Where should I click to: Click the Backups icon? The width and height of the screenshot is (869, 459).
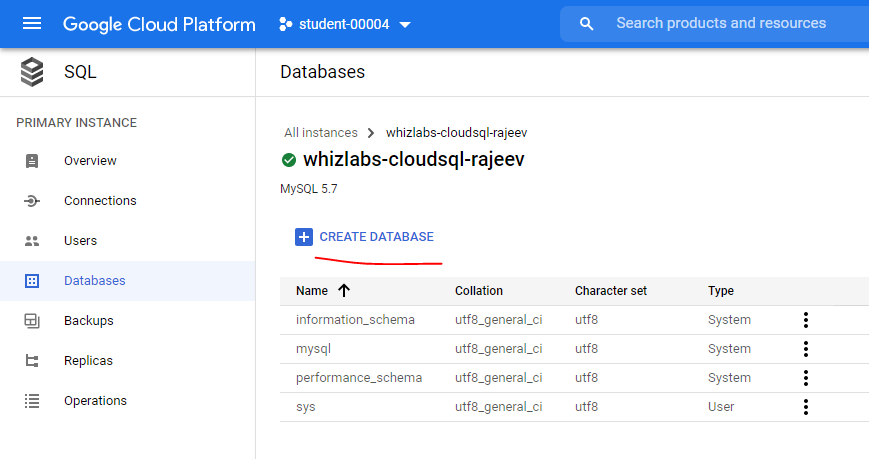pos(32,320)
